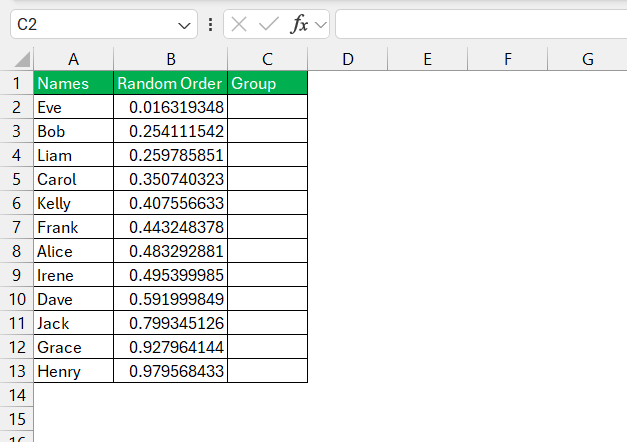Select row 1 header

(16, 83)
